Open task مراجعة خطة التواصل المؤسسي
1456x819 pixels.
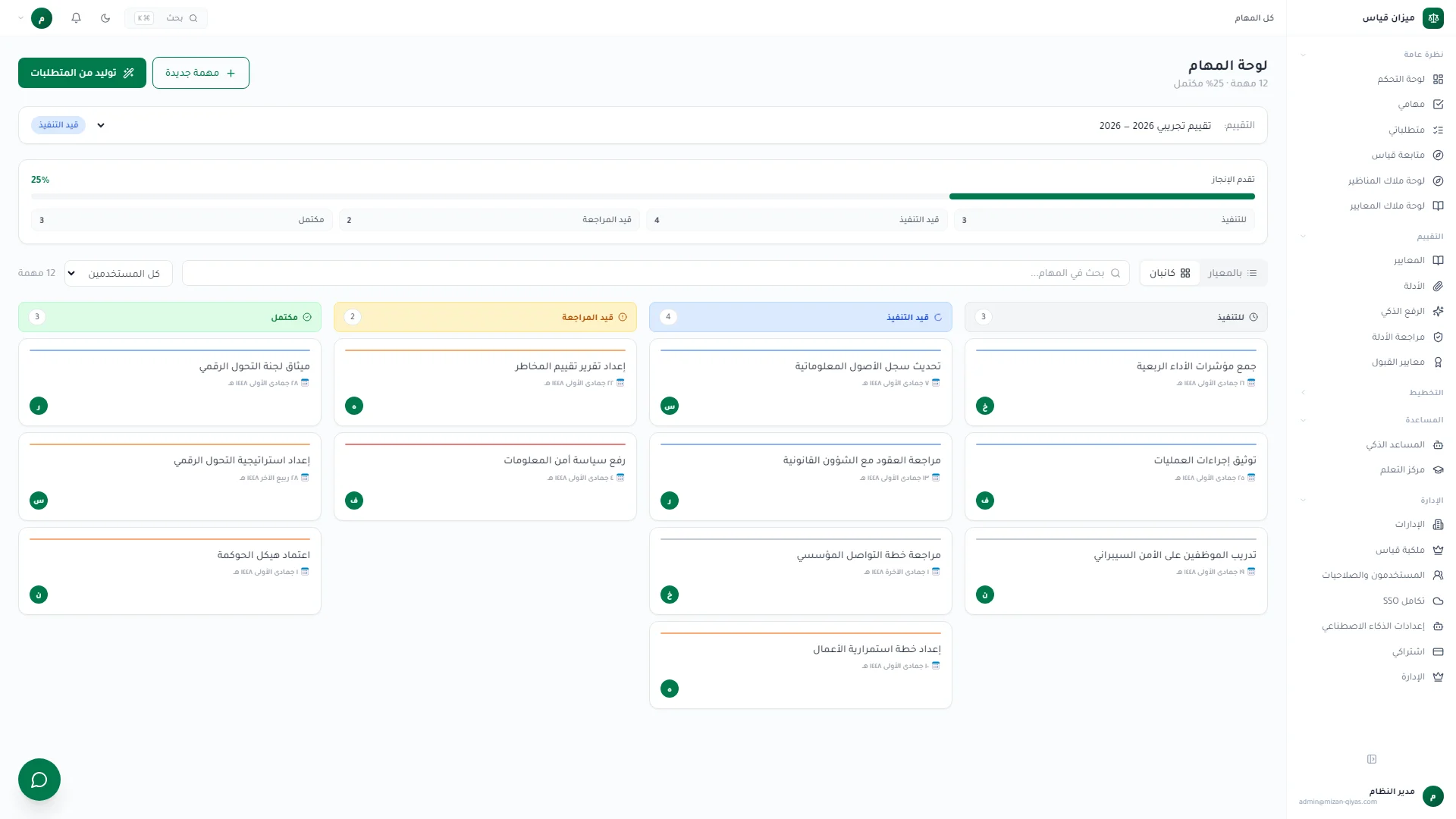pyautogui.click(x=801, y=571)
